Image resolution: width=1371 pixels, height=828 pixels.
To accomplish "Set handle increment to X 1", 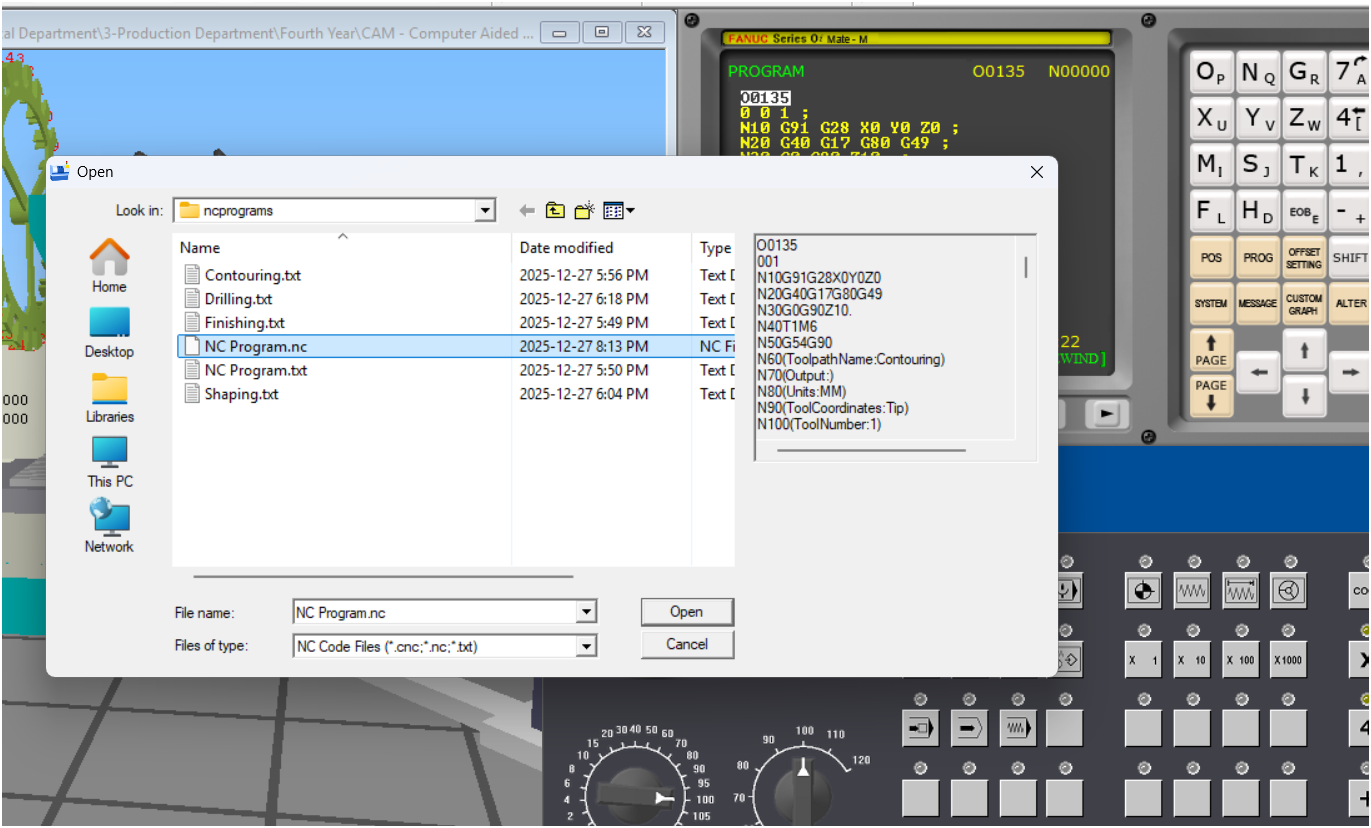I will point(1145,661).
